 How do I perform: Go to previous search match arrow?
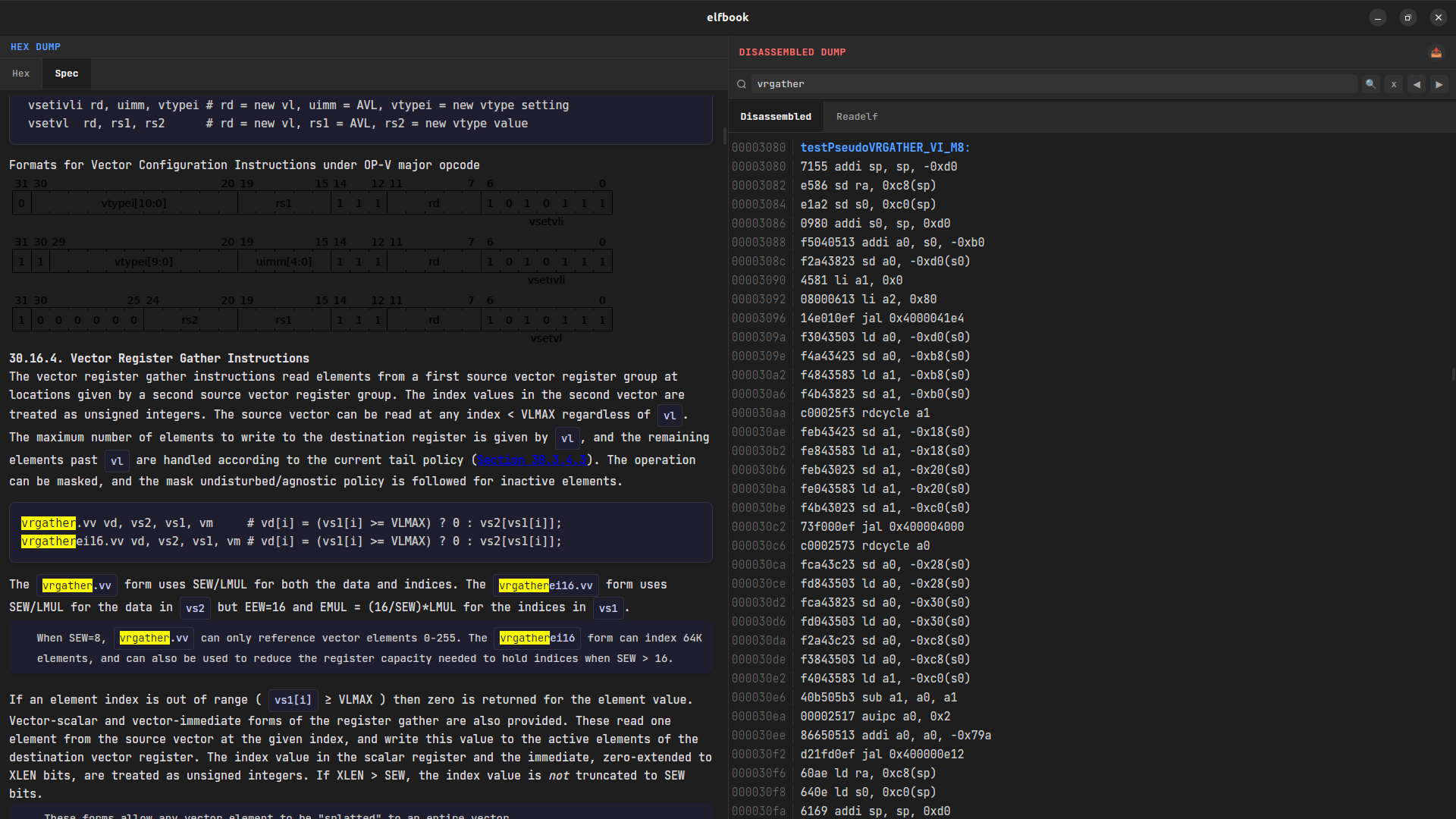[x=1417, y=84]
